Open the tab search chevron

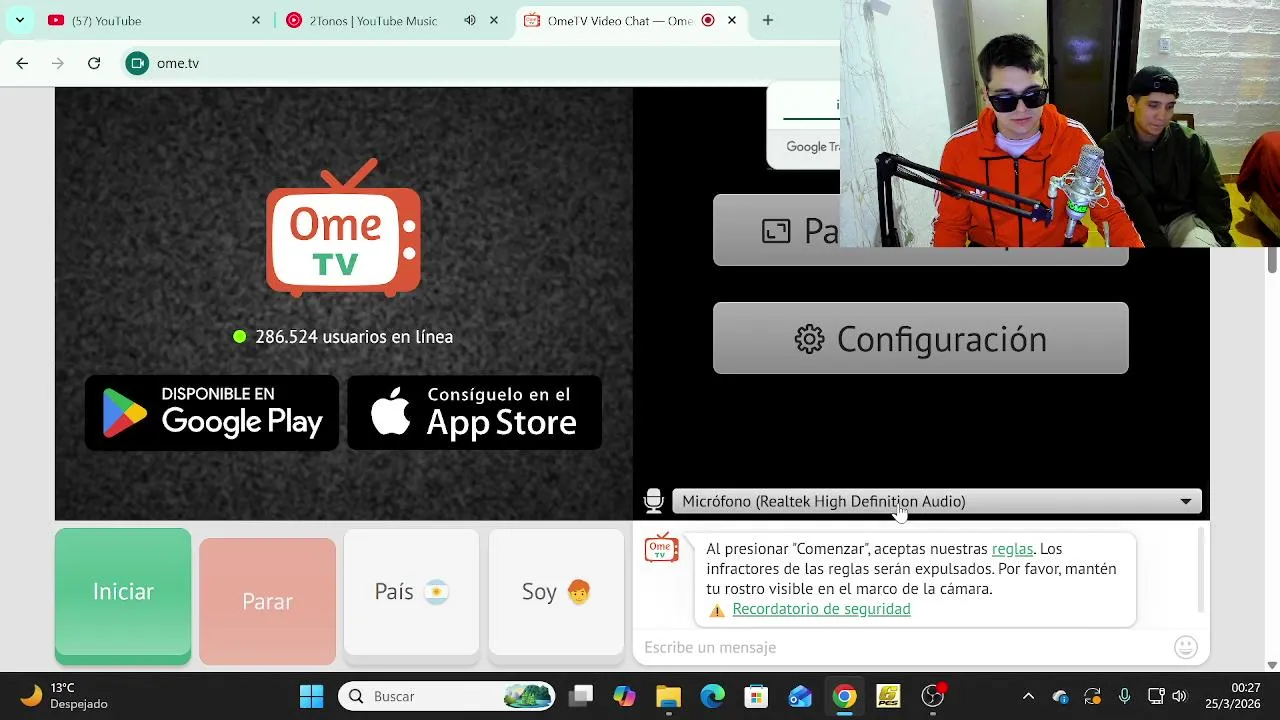(19, 20)
